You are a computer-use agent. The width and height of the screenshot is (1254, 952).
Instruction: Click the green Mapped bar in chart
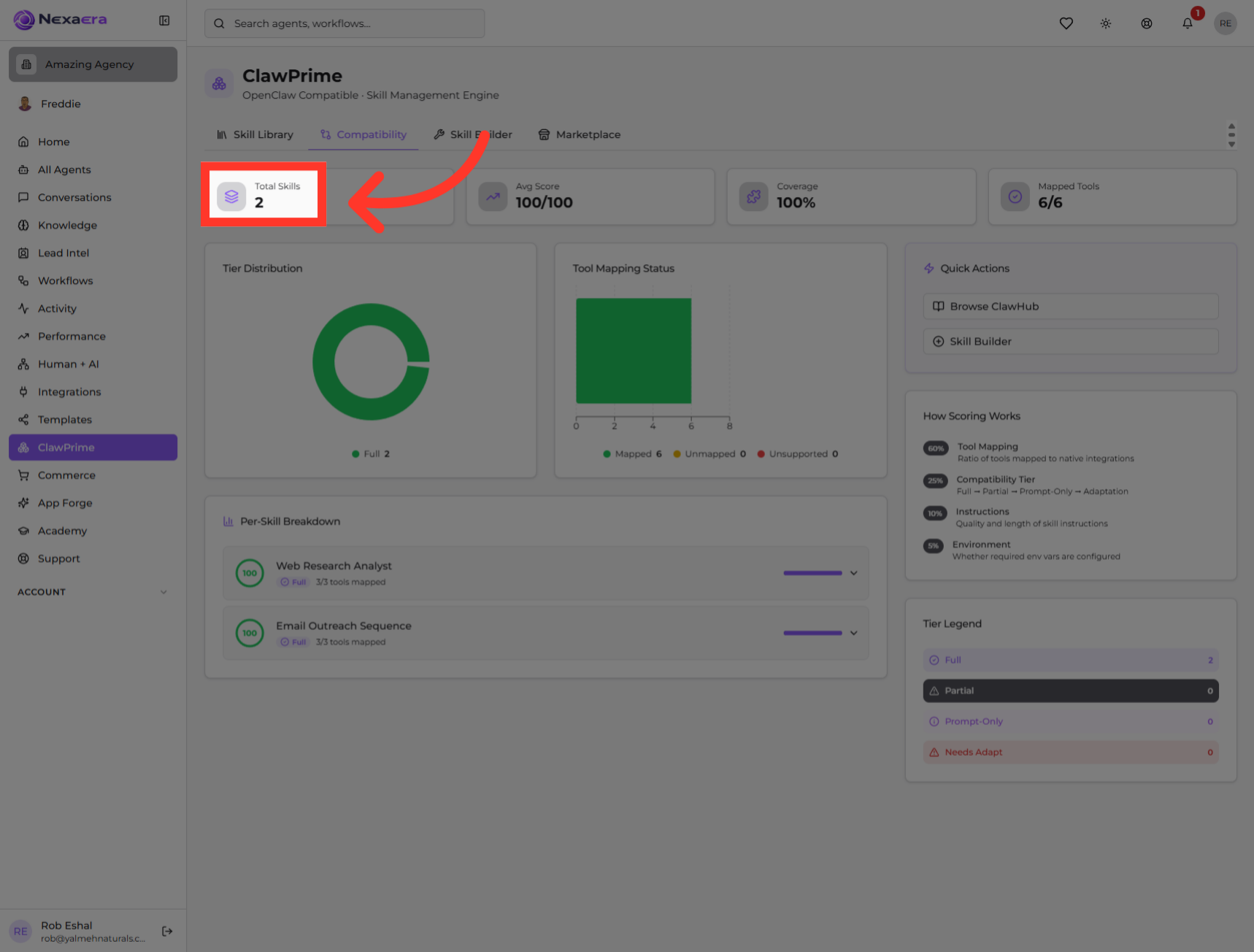pos(634,350)
